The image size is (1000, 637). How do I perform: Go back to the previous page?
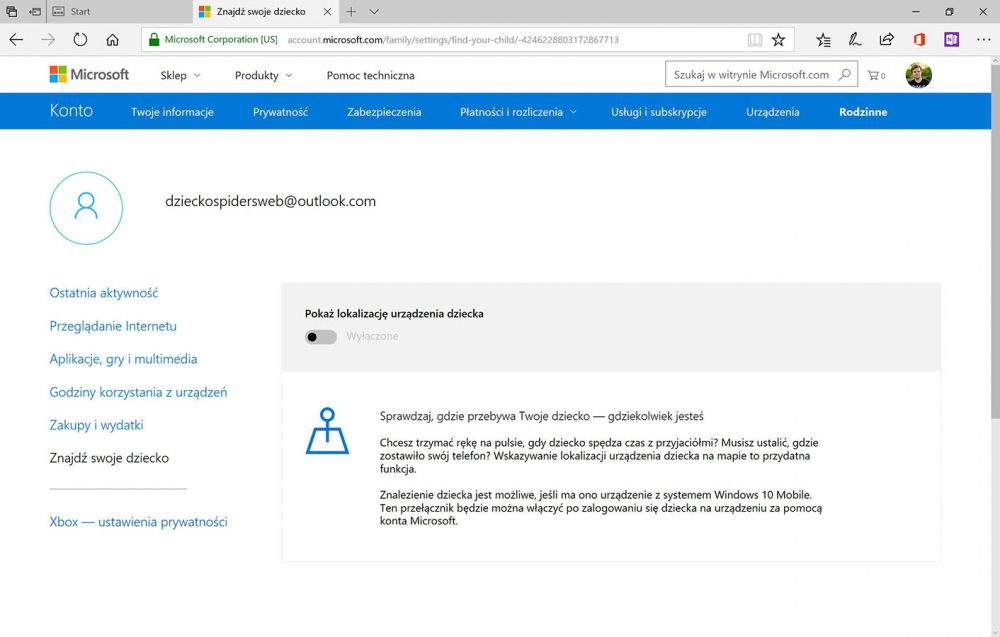point(16,40)
